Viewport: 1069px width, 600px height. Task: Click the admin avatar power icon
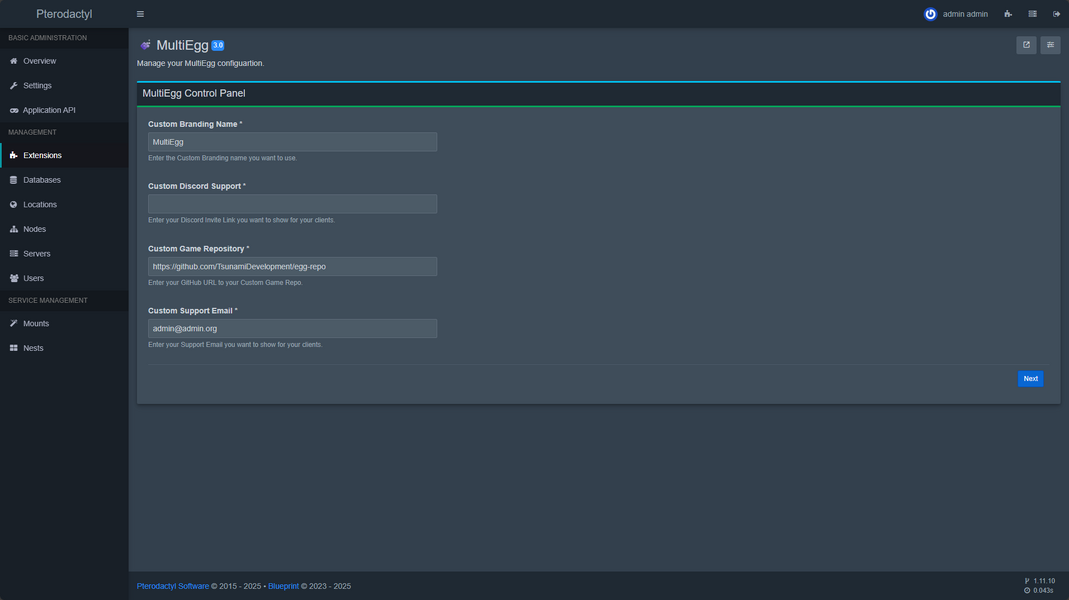point(930,14)
